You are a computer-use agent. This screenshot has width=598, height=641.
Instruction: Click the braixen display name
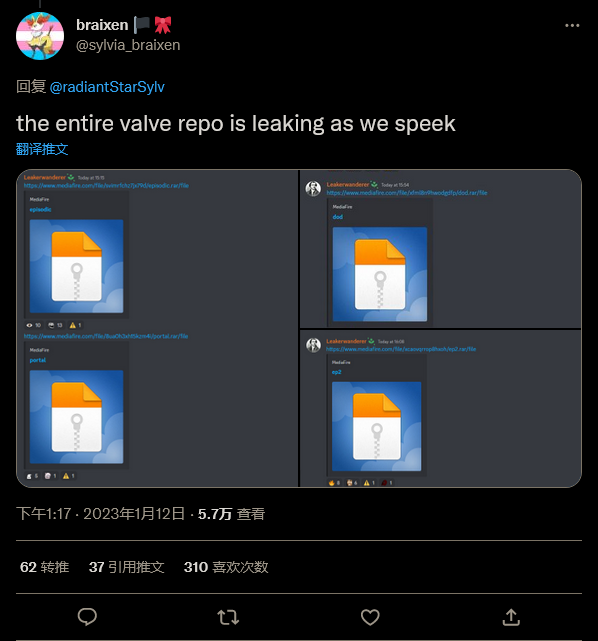(102, 25)
